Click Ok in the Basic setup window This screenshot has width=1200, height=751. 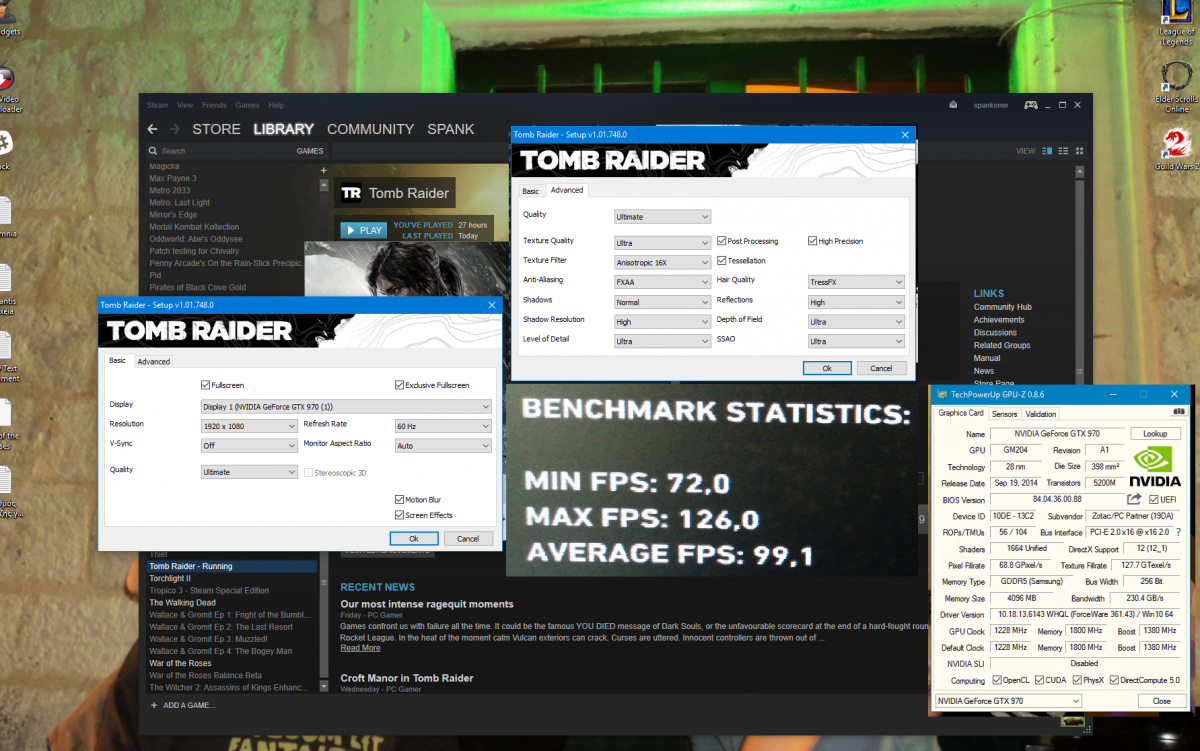point(414,538)
